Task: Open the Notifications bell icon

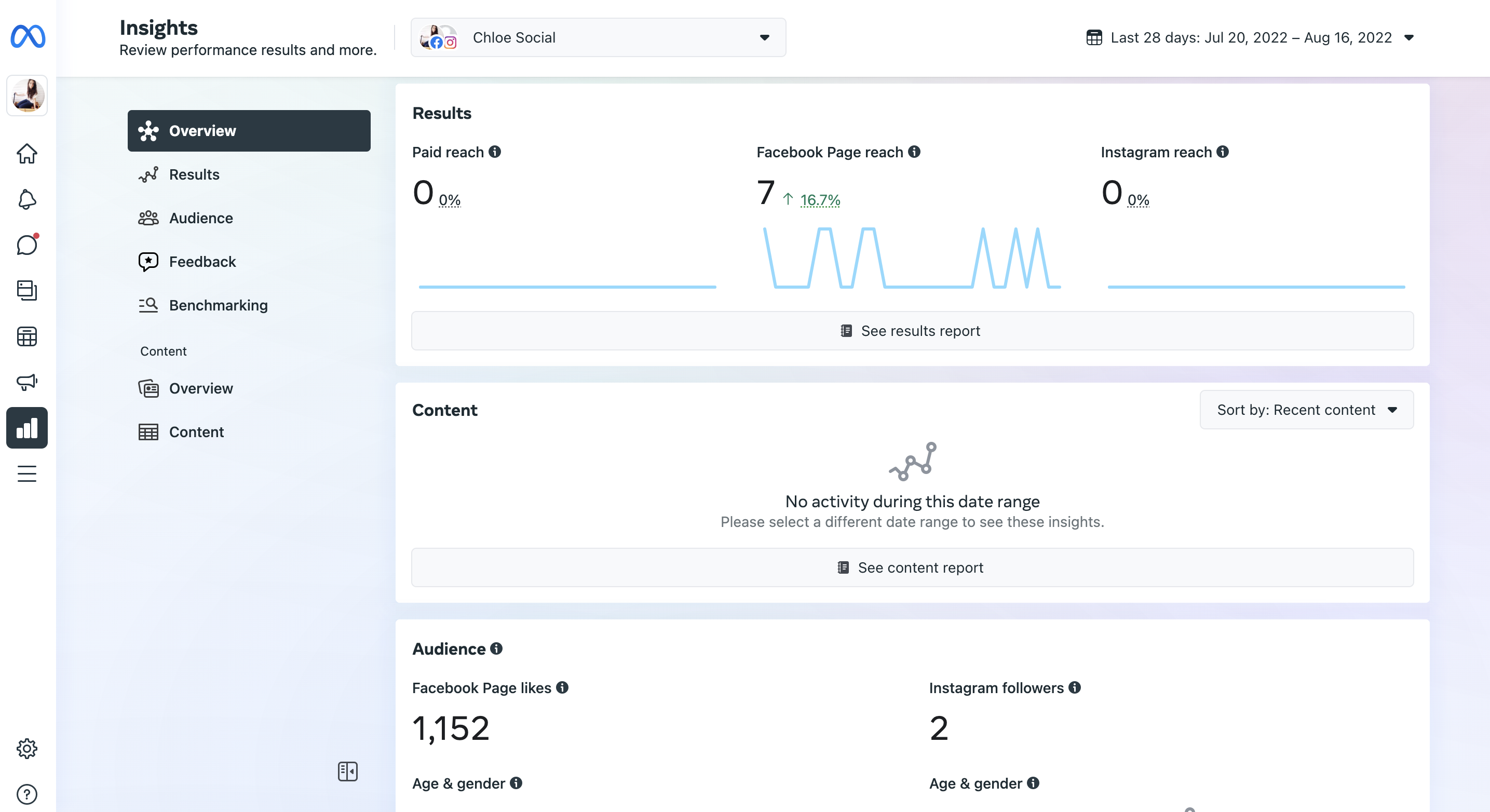Action: [26, 199]
